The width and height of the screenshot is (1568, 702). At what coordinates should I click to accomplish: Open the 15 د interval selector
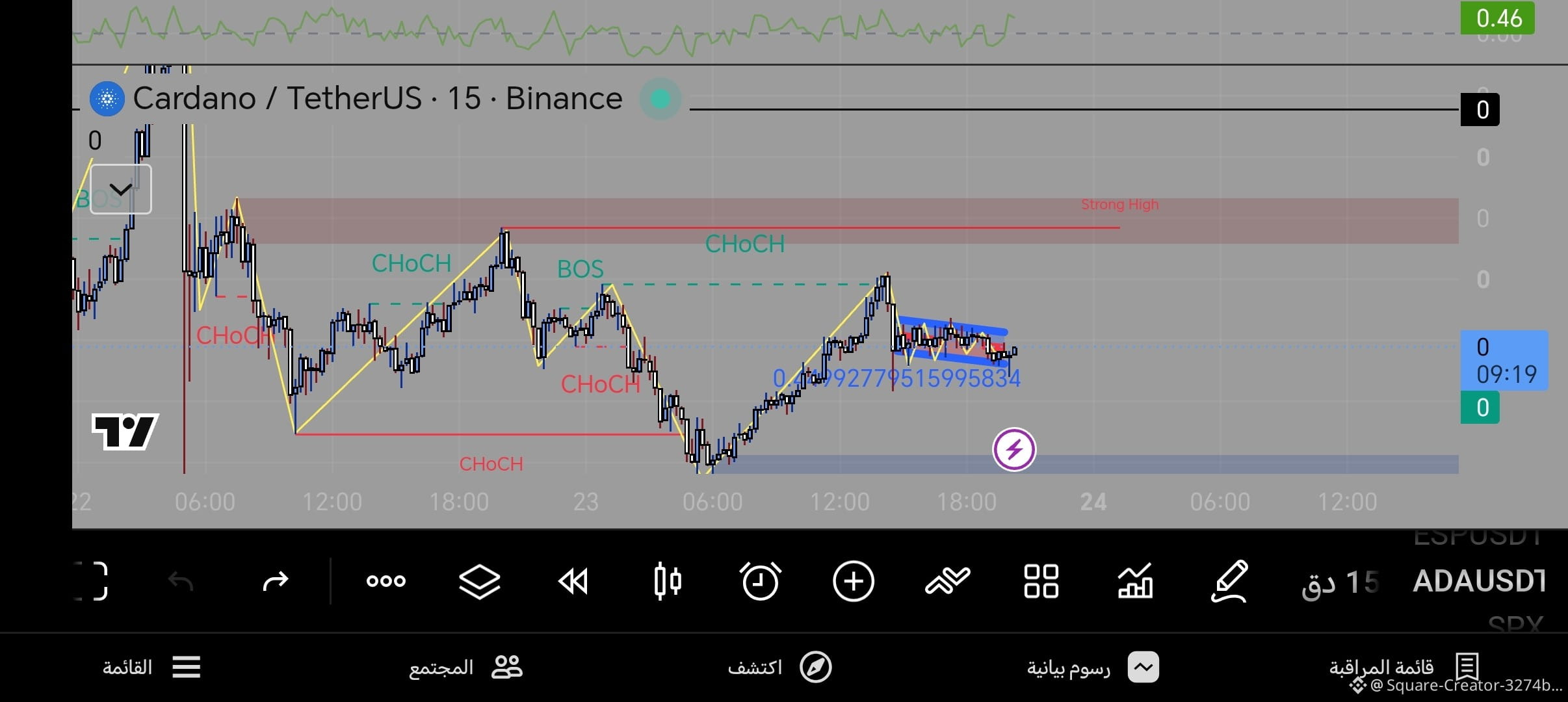1340,582
